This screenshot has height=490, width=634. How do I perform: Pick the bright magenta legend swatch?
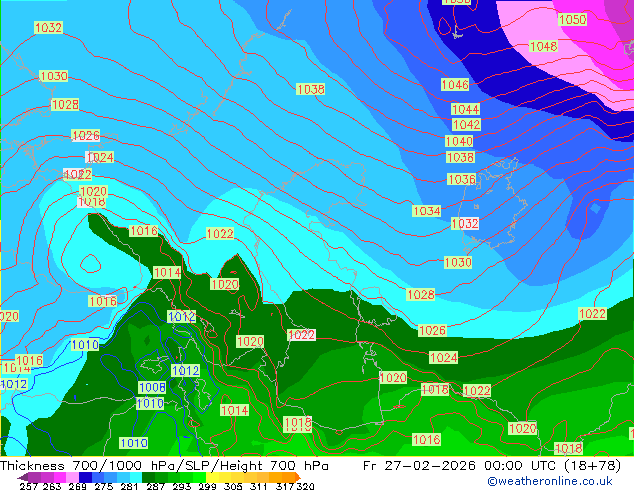point(60,477)
